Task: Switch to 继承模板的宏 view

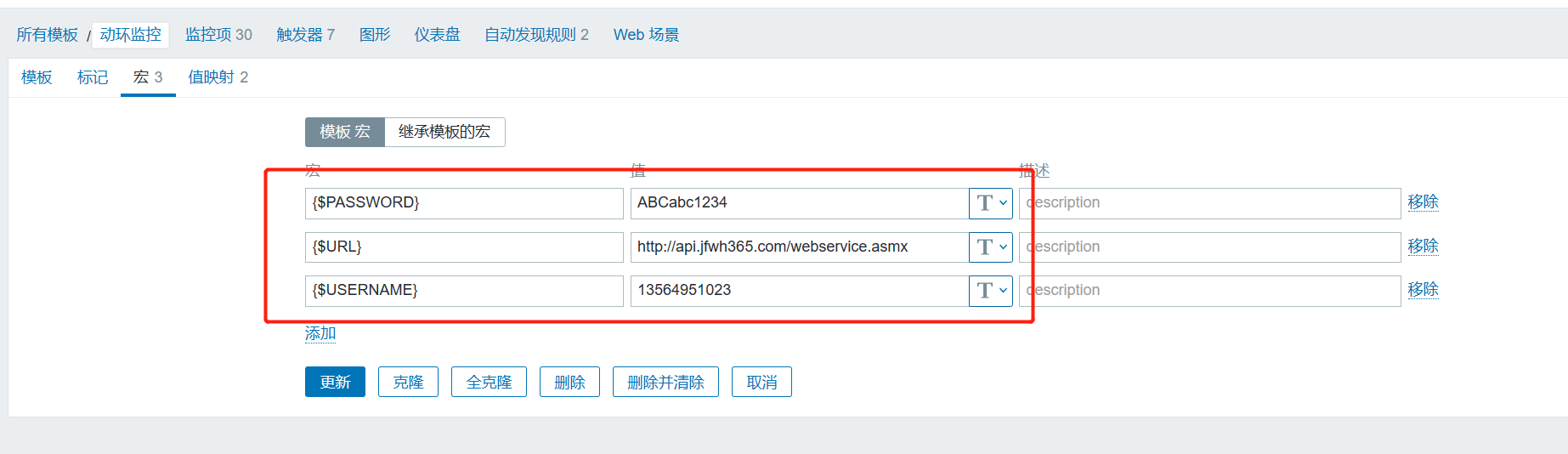Action: 444,132
